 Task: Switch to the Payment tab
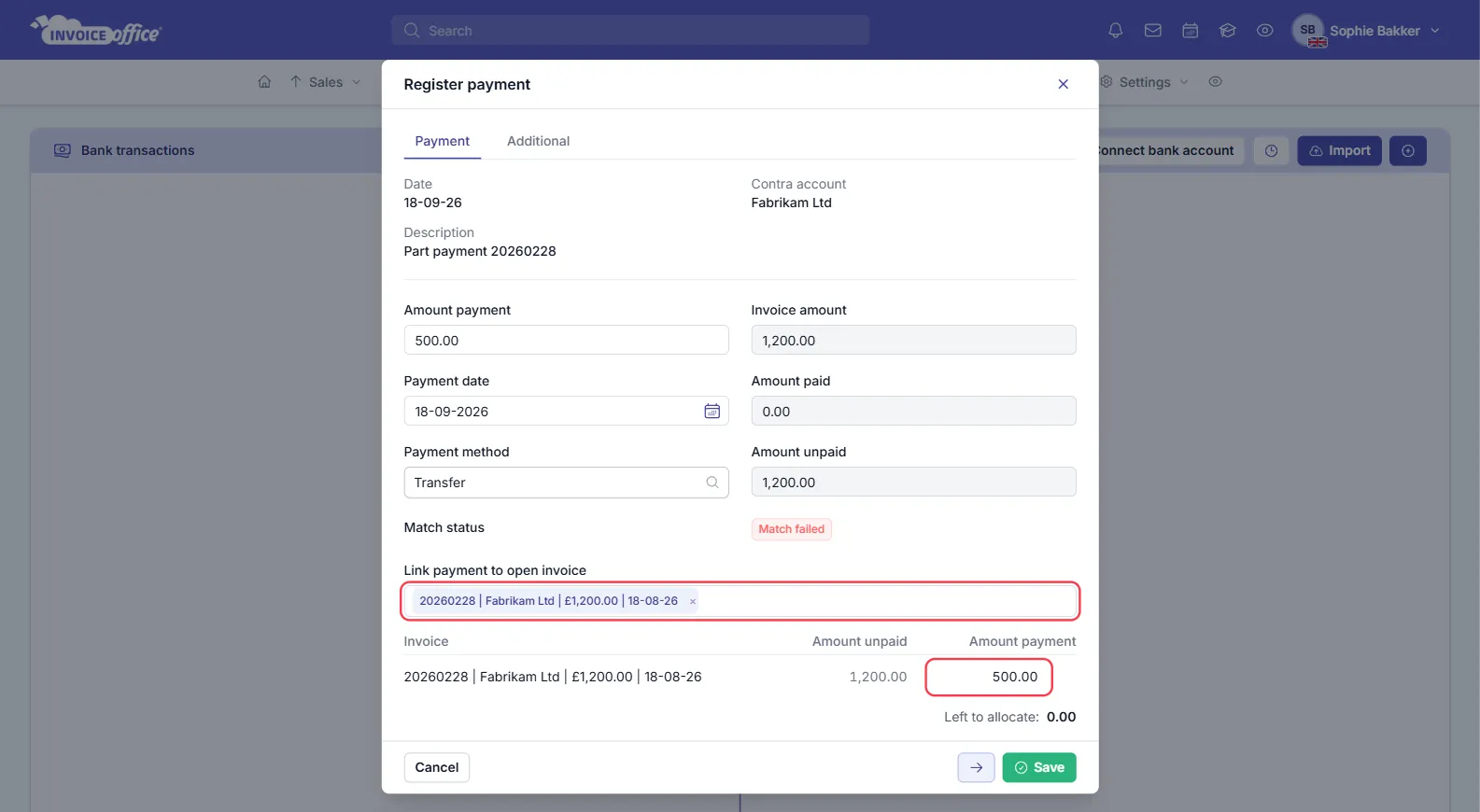pyautogui.click(x=443, y=141)
